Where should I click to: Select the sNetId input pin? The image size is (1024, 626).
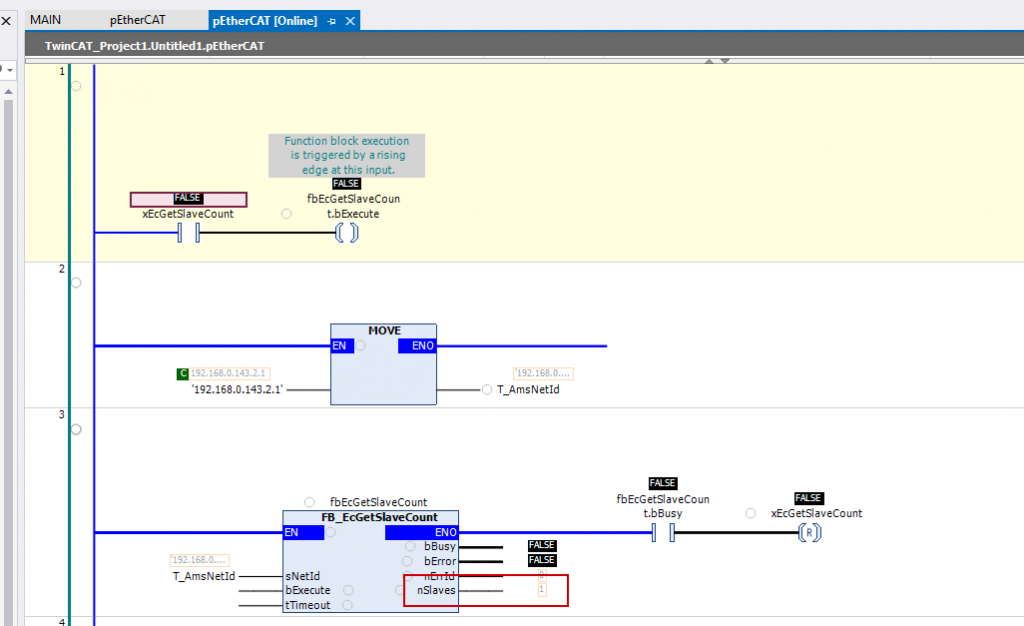[x=303, y=576]
